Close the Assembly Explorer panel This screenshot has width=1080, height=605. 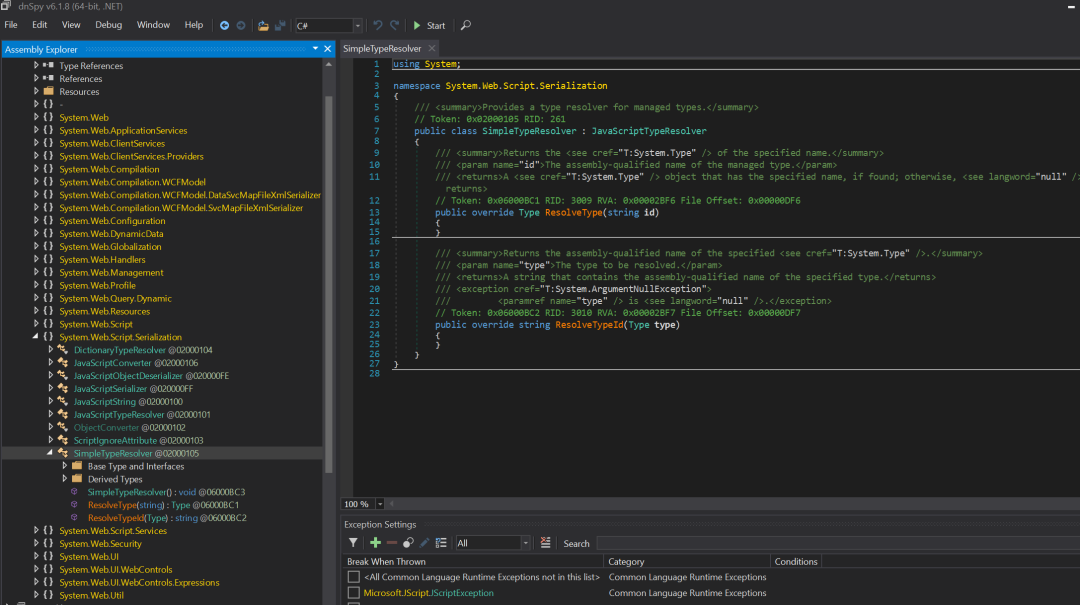(x=328, y=49)
